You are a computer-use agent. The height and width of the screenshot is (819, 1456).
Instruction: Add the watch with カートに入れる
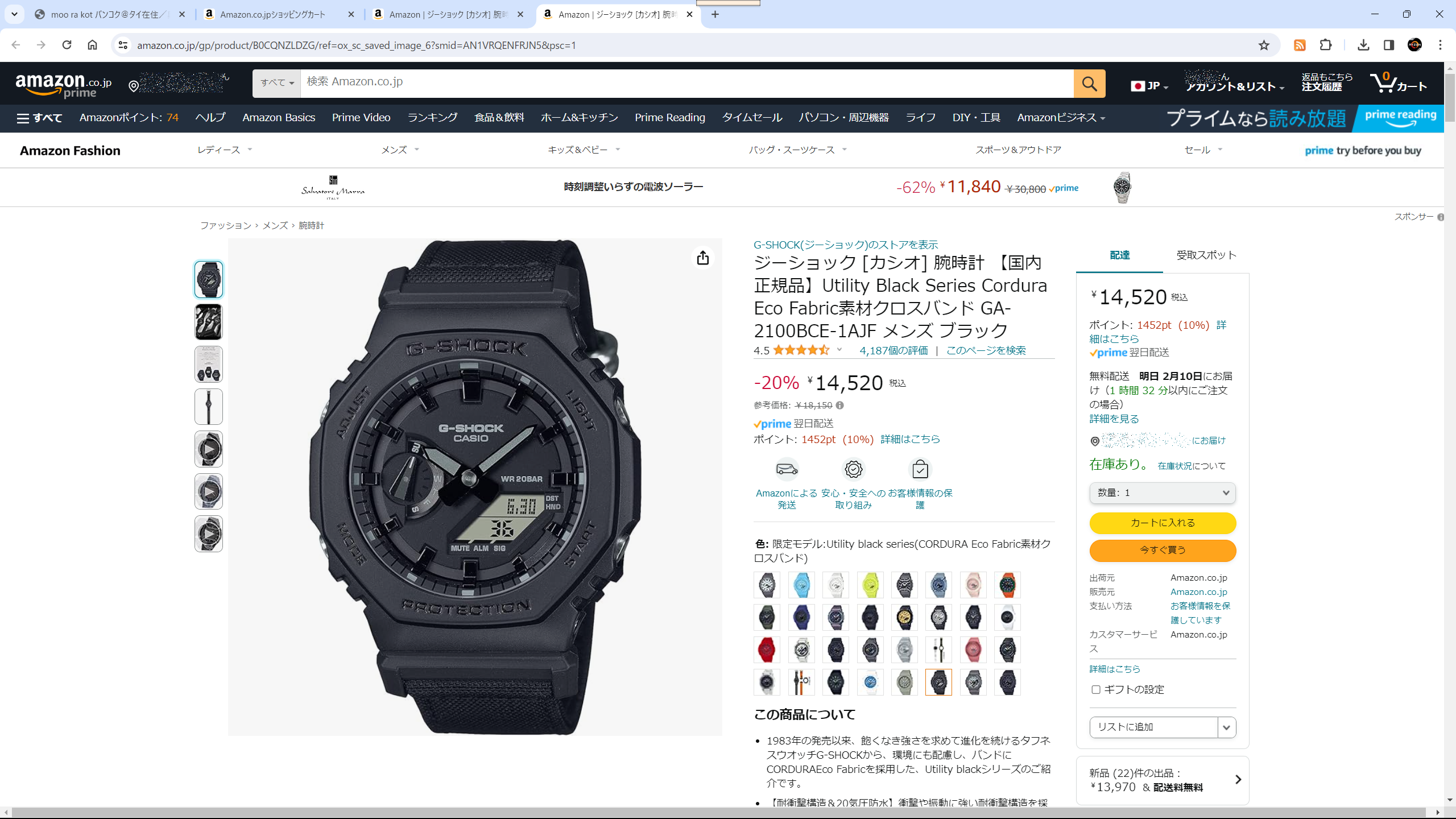coord(1163,523)
